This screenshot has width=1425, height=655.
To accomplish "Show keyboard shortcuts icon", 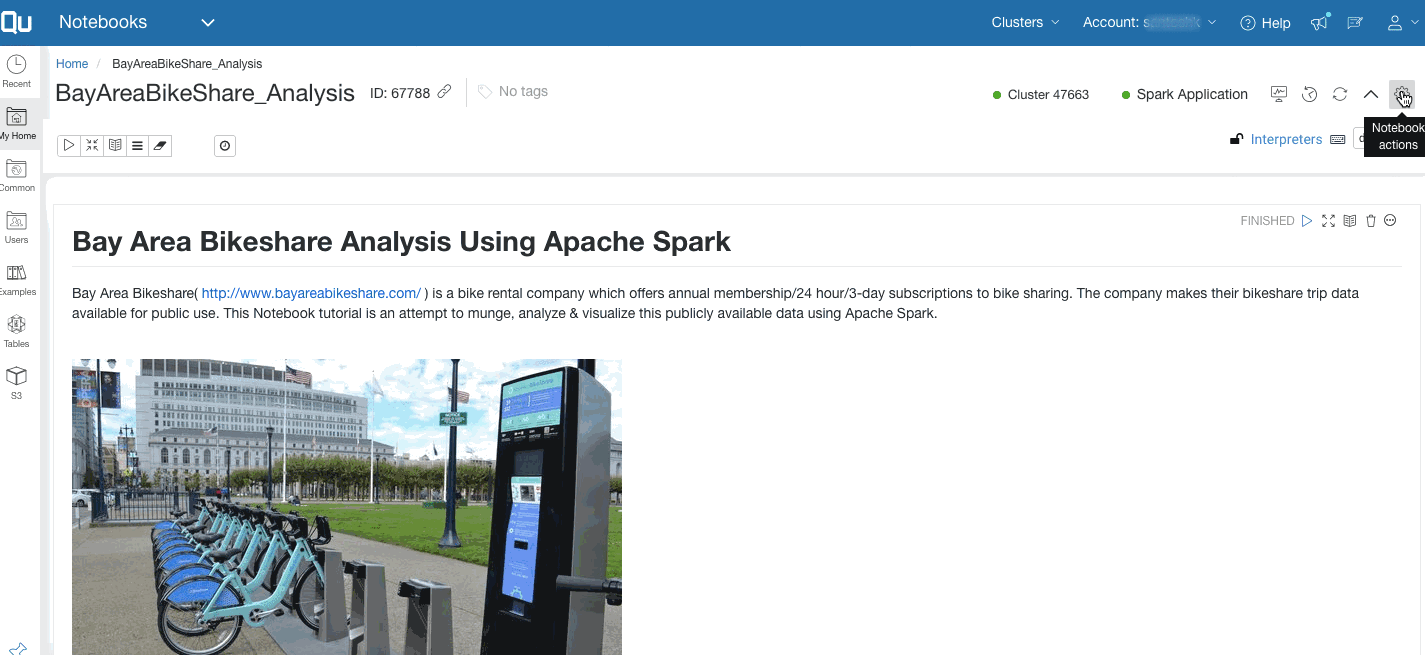I will [1338, 140].
